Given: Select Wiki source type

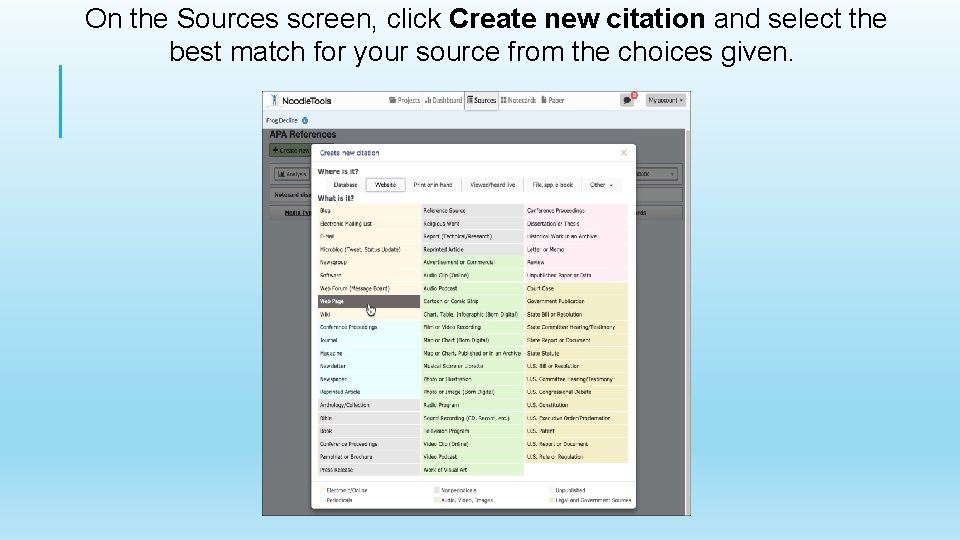Looking at the screenshot, I should [369, 315].
